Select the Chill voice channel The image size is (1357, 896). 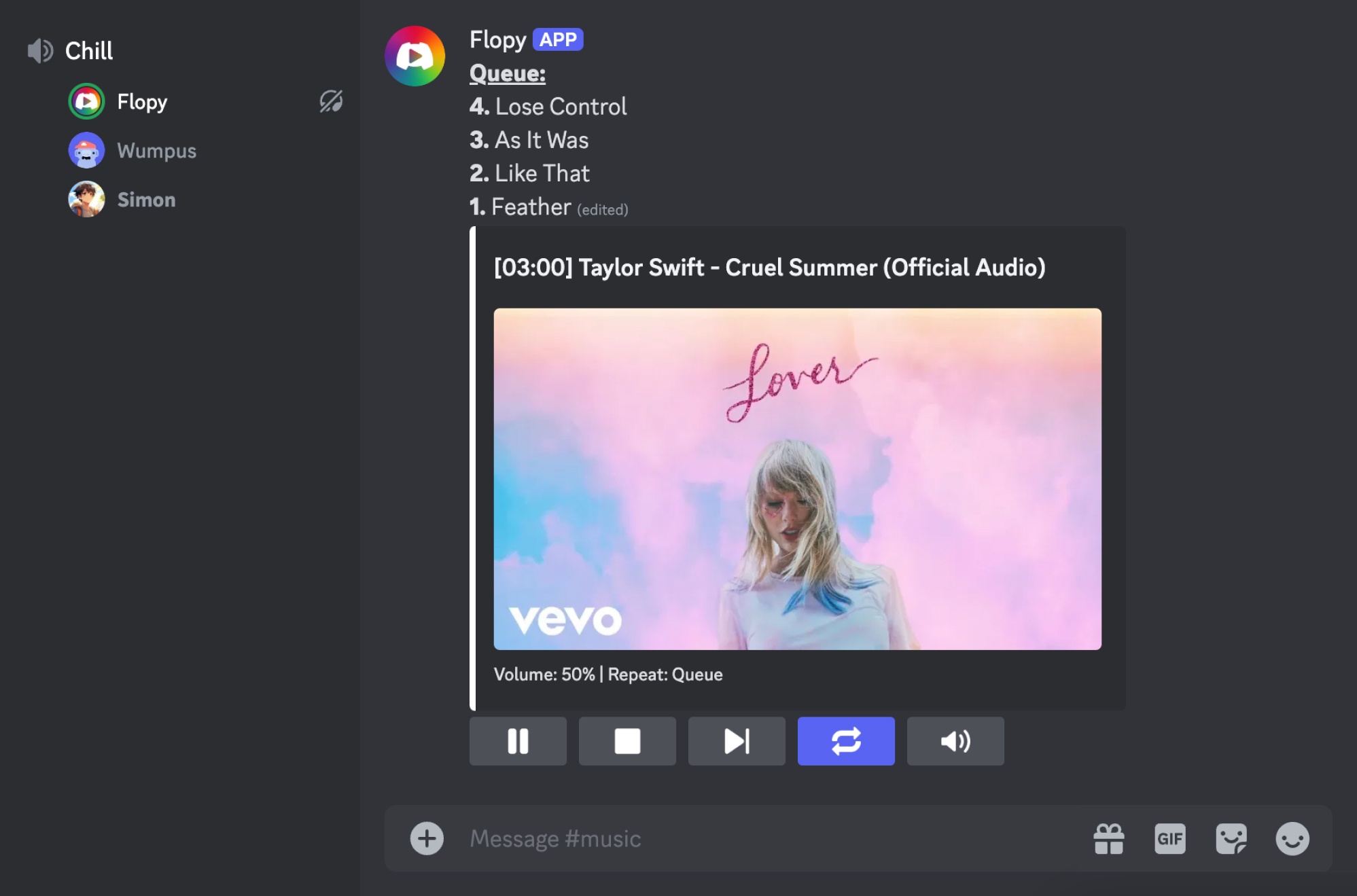pos(89,51)
